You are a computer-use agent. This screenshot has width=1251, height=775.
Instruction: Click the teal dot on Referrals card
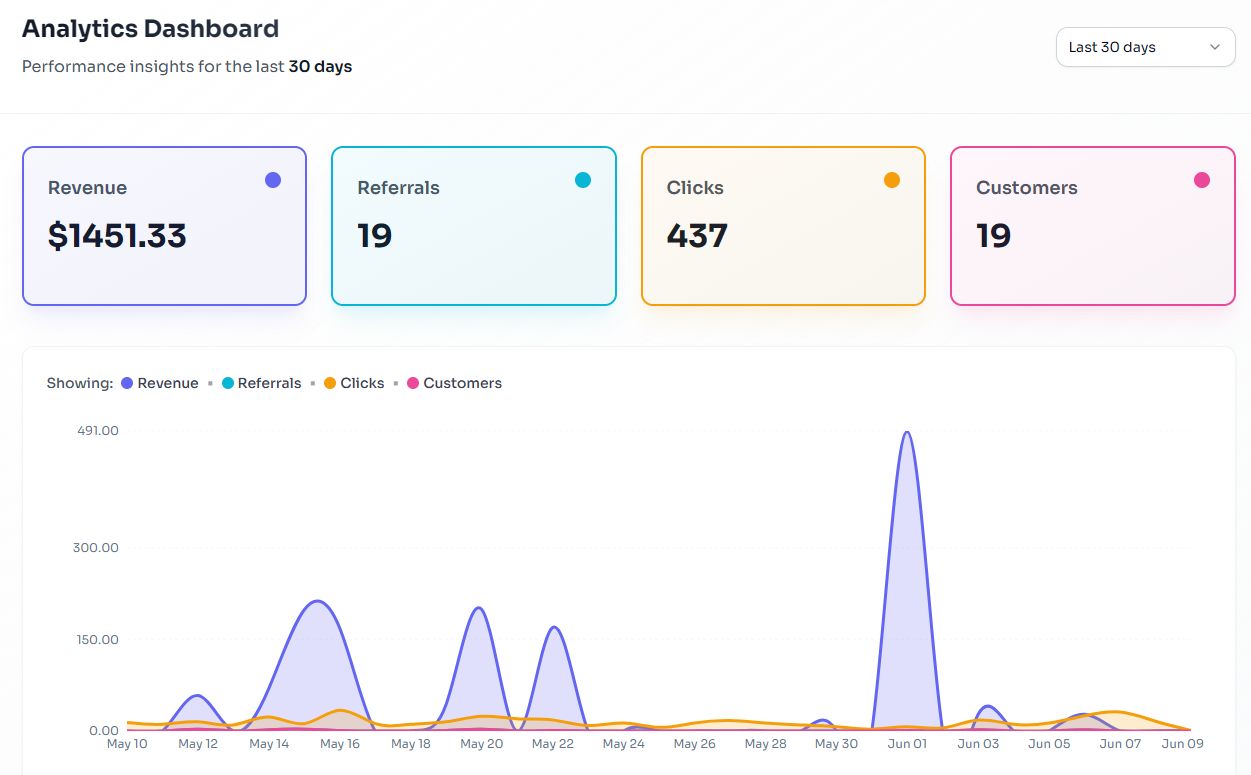point(583,180)
